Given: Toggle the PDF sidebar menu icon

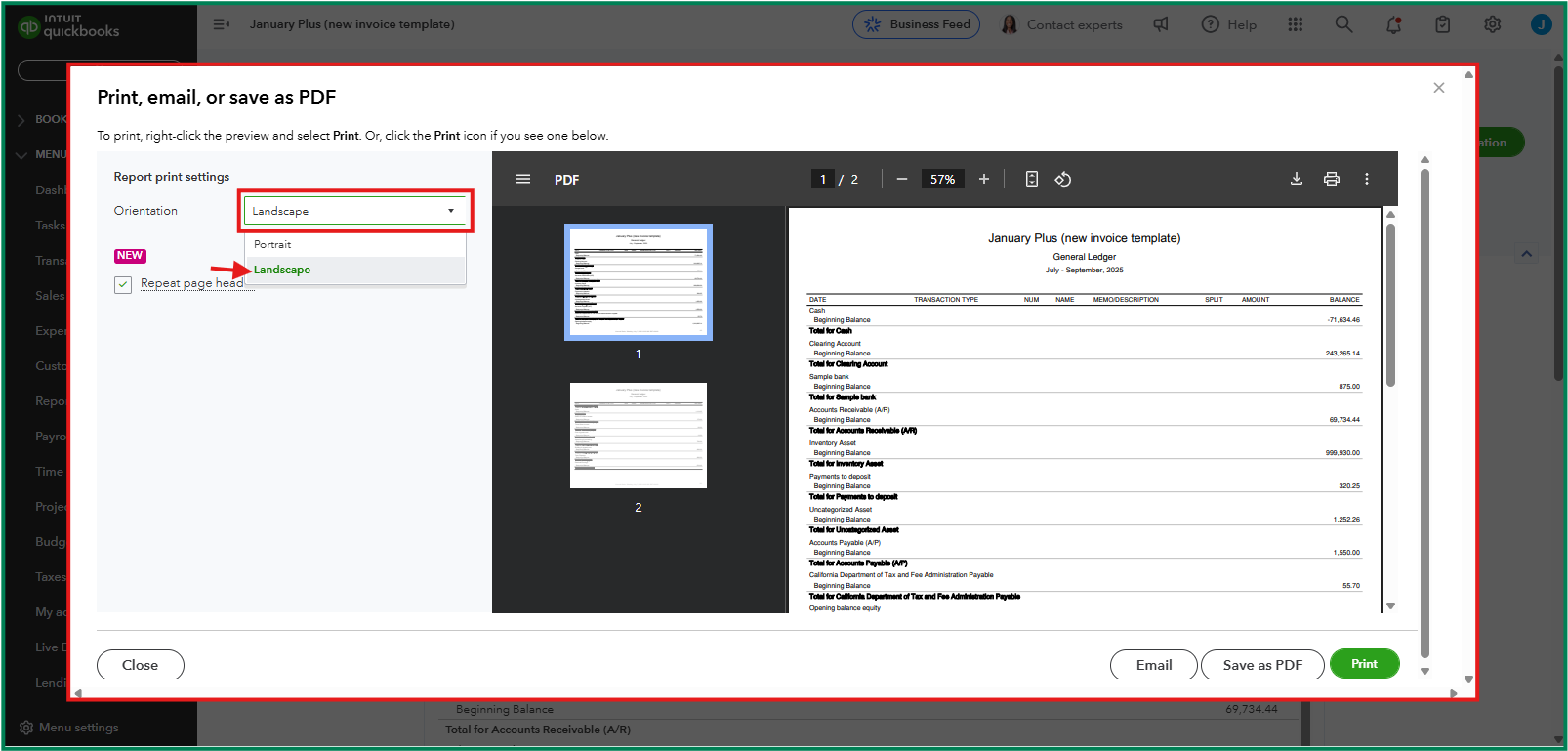Looking at the screenshot, I should click(523, 179).
